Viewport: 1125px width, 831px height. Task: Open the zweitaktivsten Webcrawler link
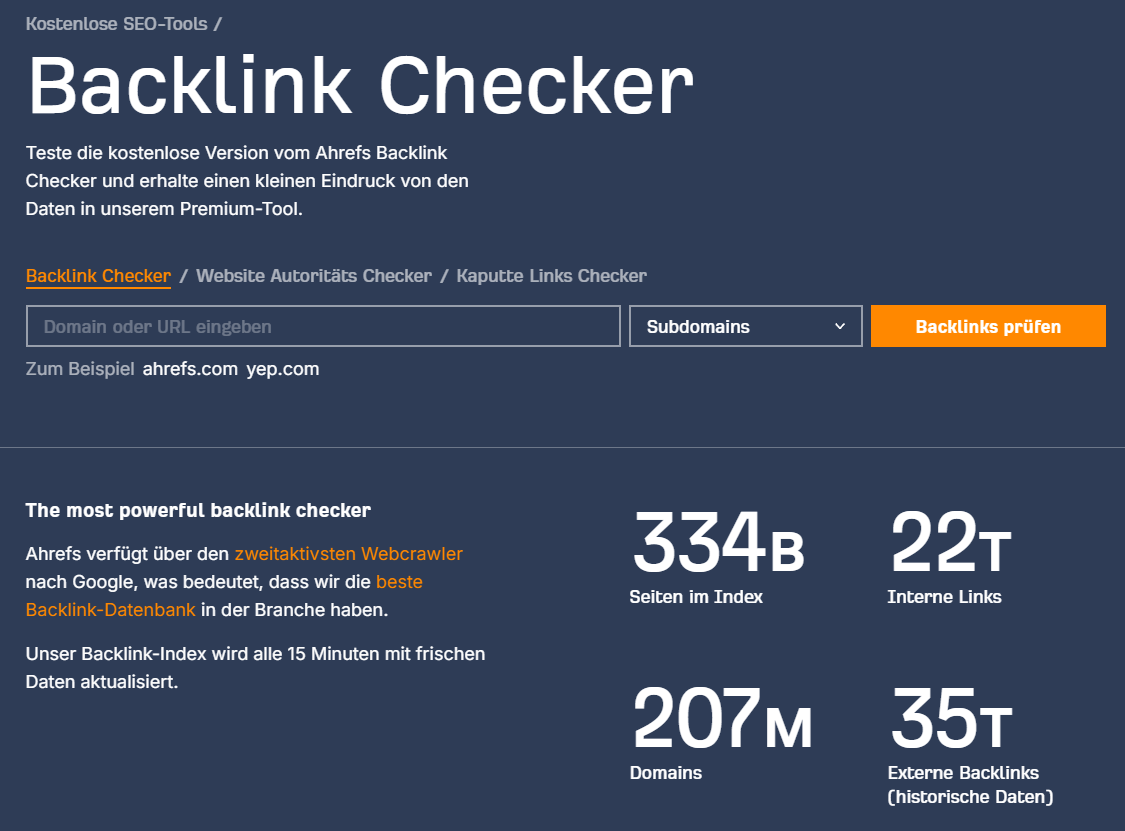(348, 553)
